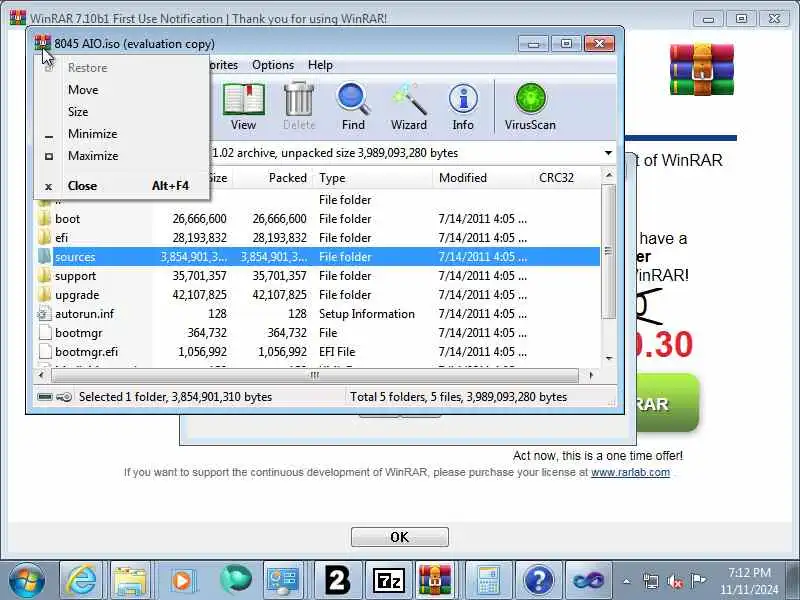Click the file list scroll up arrow
This screenshot has height=600, width=800.
pos(608,176)
